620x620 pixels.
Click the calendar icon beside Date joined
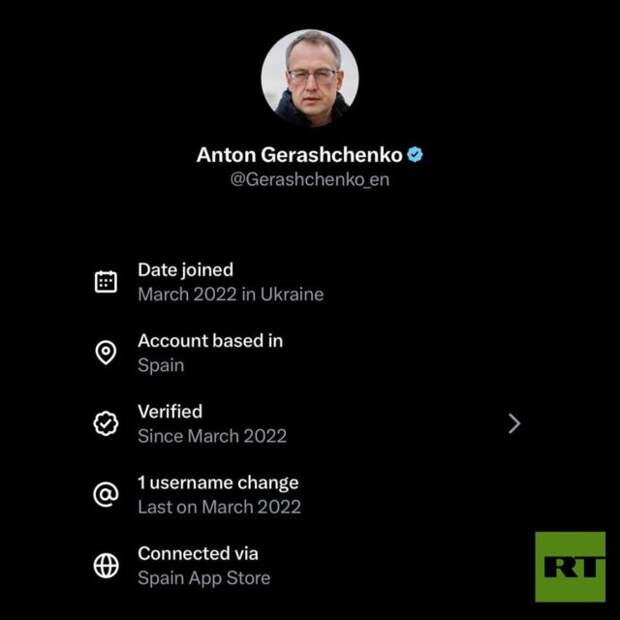pos(106,282)
